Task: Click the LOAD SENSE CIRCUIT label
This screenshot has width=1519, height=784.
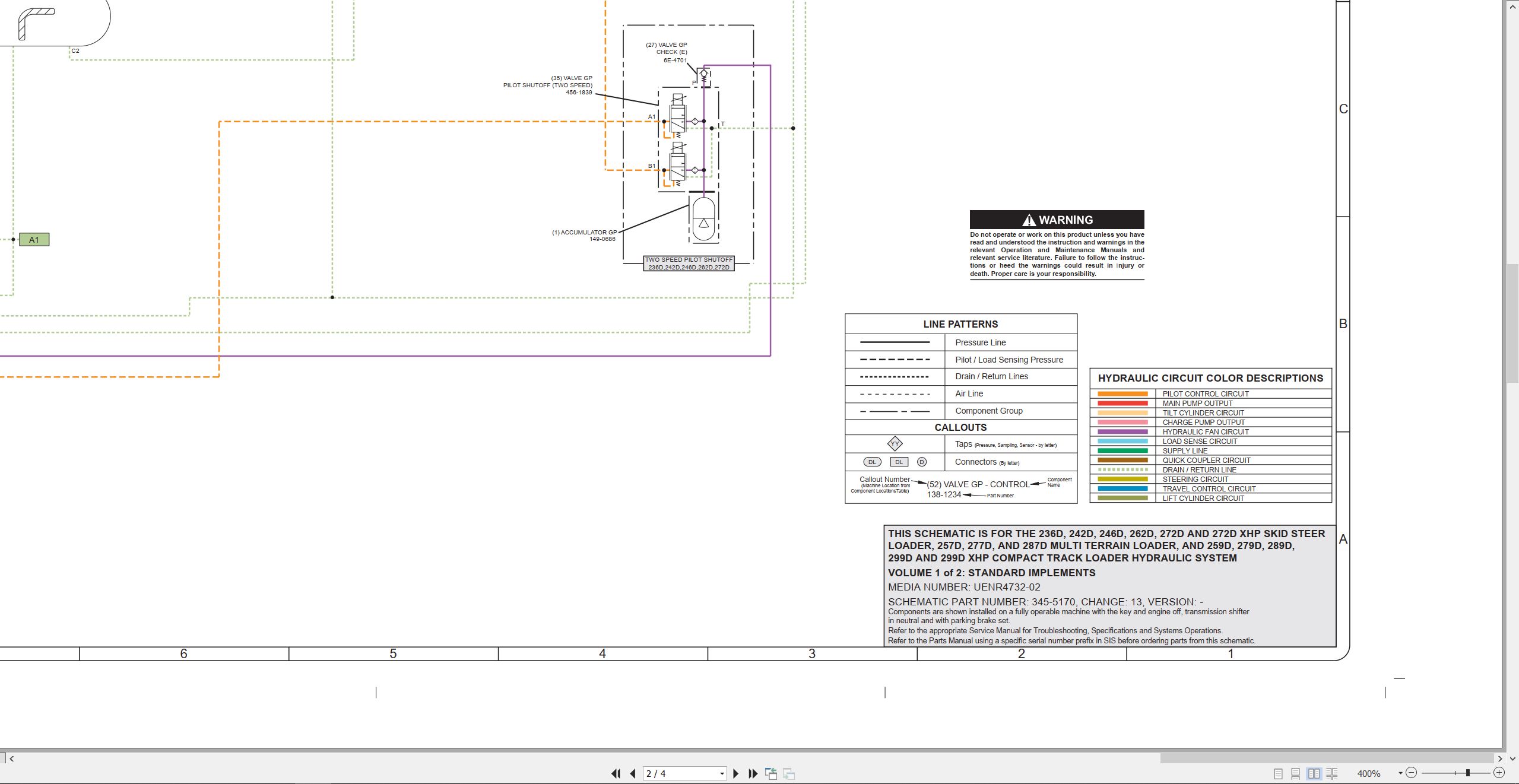Action: pos(1200,442)
